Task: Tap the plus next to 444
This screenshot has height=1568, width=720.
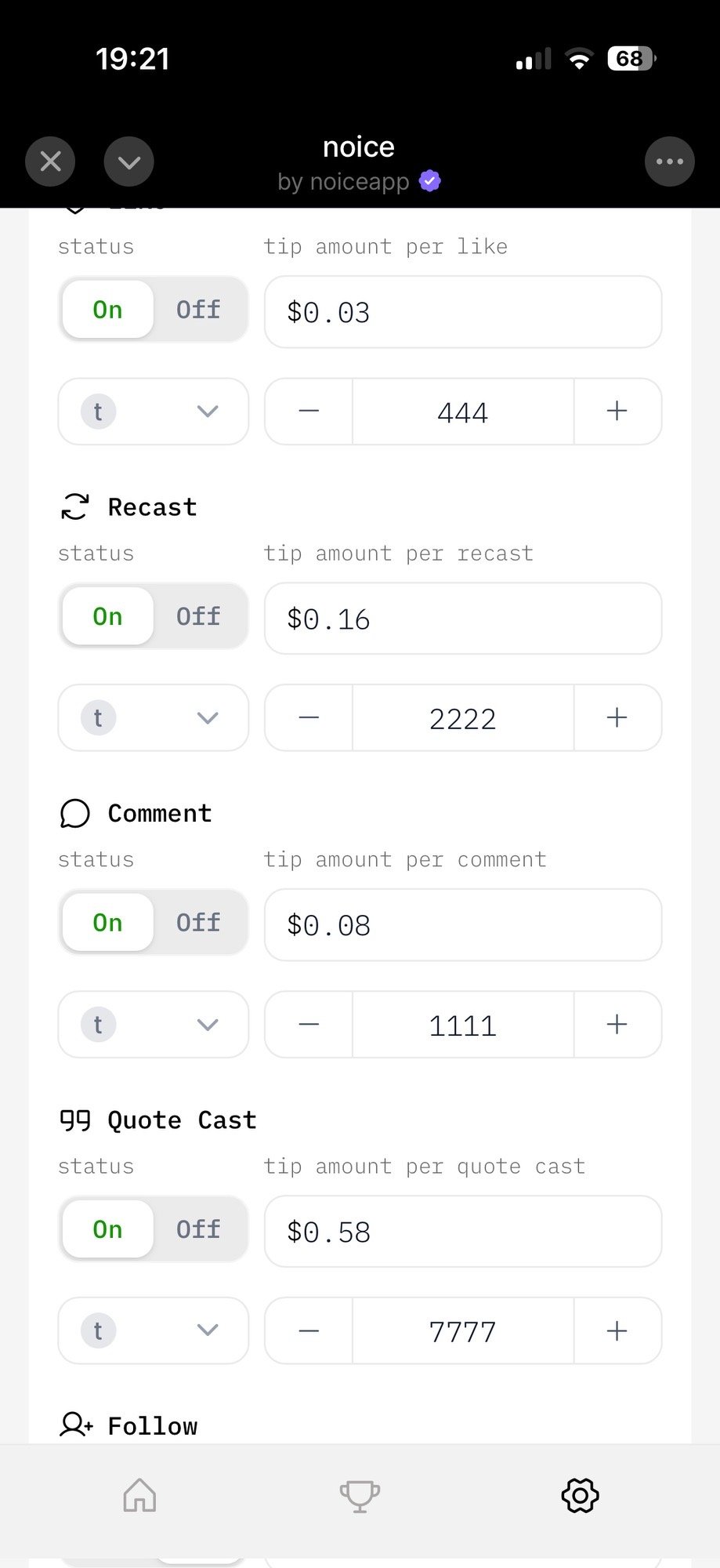Action: (617, 412)
